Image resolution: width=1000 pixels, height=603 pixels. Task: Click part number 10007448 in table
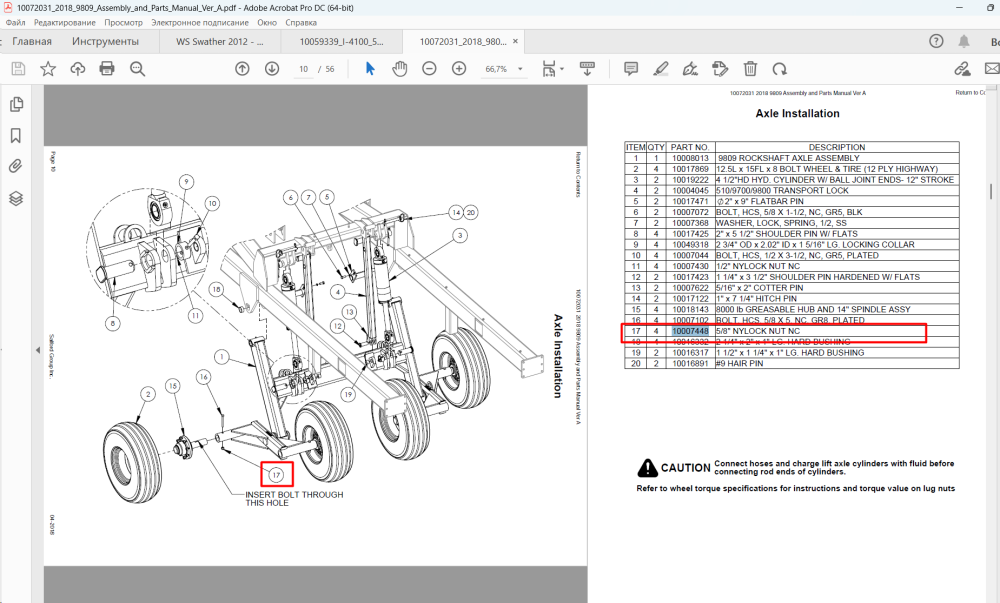690,331
